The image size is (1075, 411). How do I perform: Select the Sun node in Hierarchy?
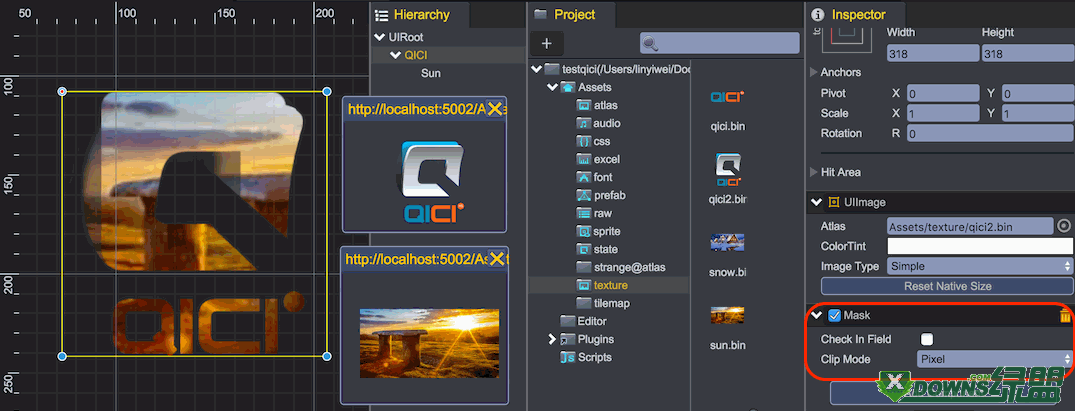point(431,73)
